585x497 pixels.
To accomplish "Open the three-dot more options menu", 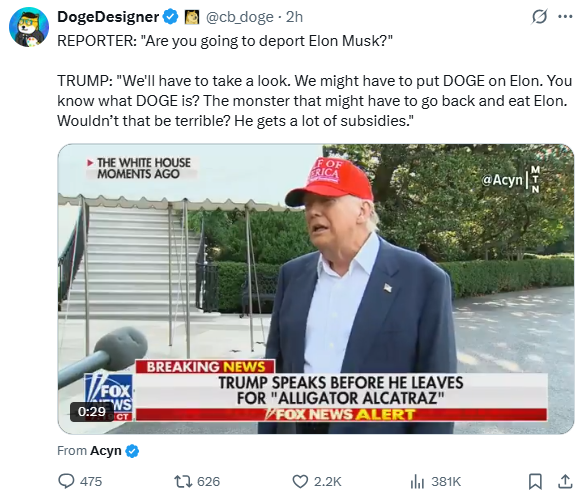I will 565,17.
